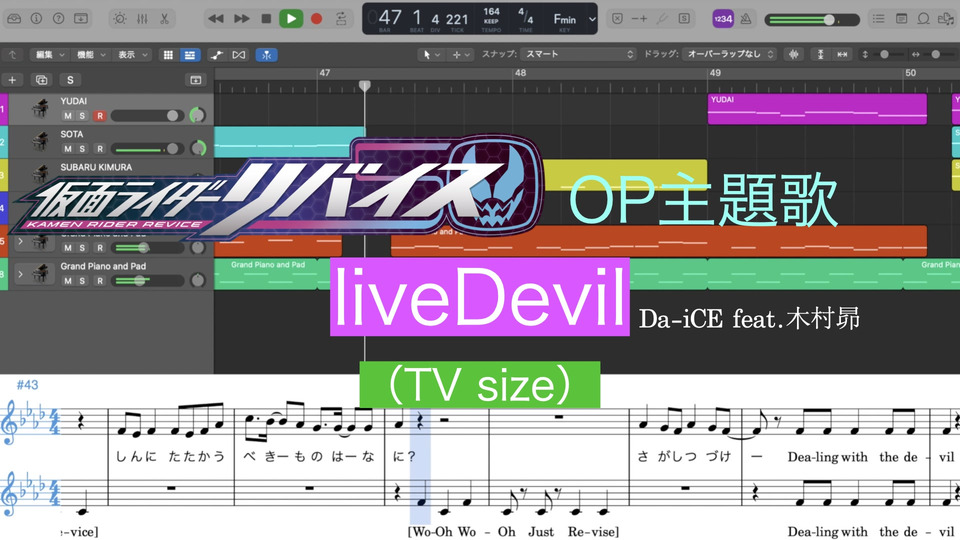Toggle the transport Solo S button
960x540 pixels.
(x=684, y=18)
